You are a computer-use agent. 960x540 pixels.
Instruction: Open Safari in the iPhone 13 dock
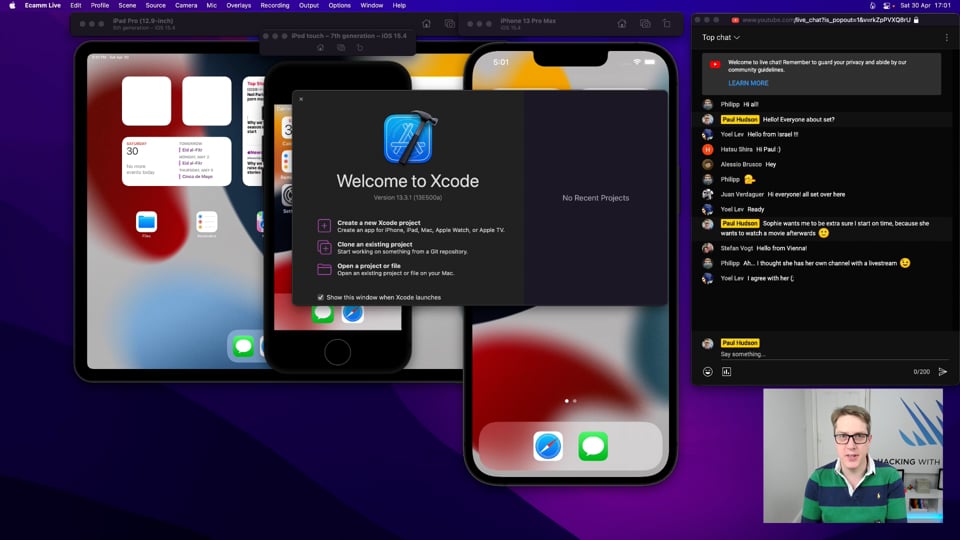coord(547,446)
